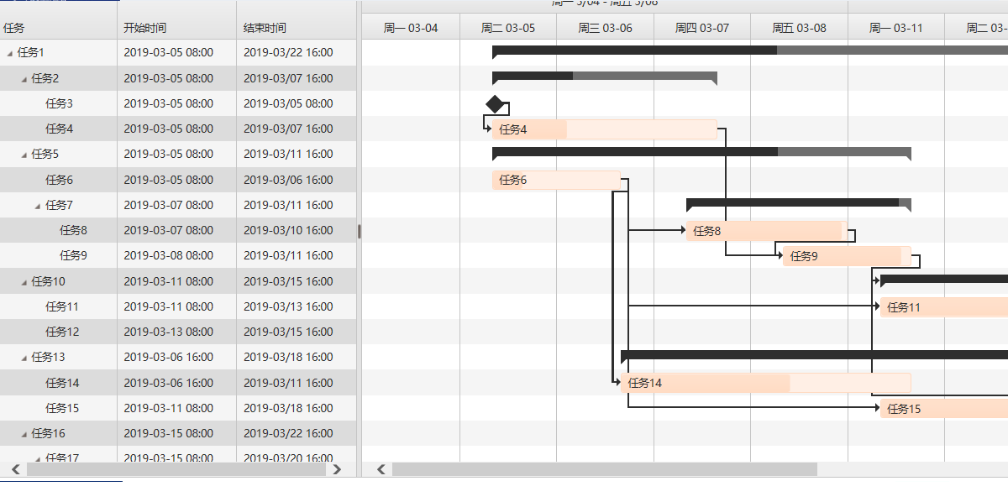Click the 任务3 milestone diamond
The height and width of the screenshot is (482, 1008).
pos(495,103)
